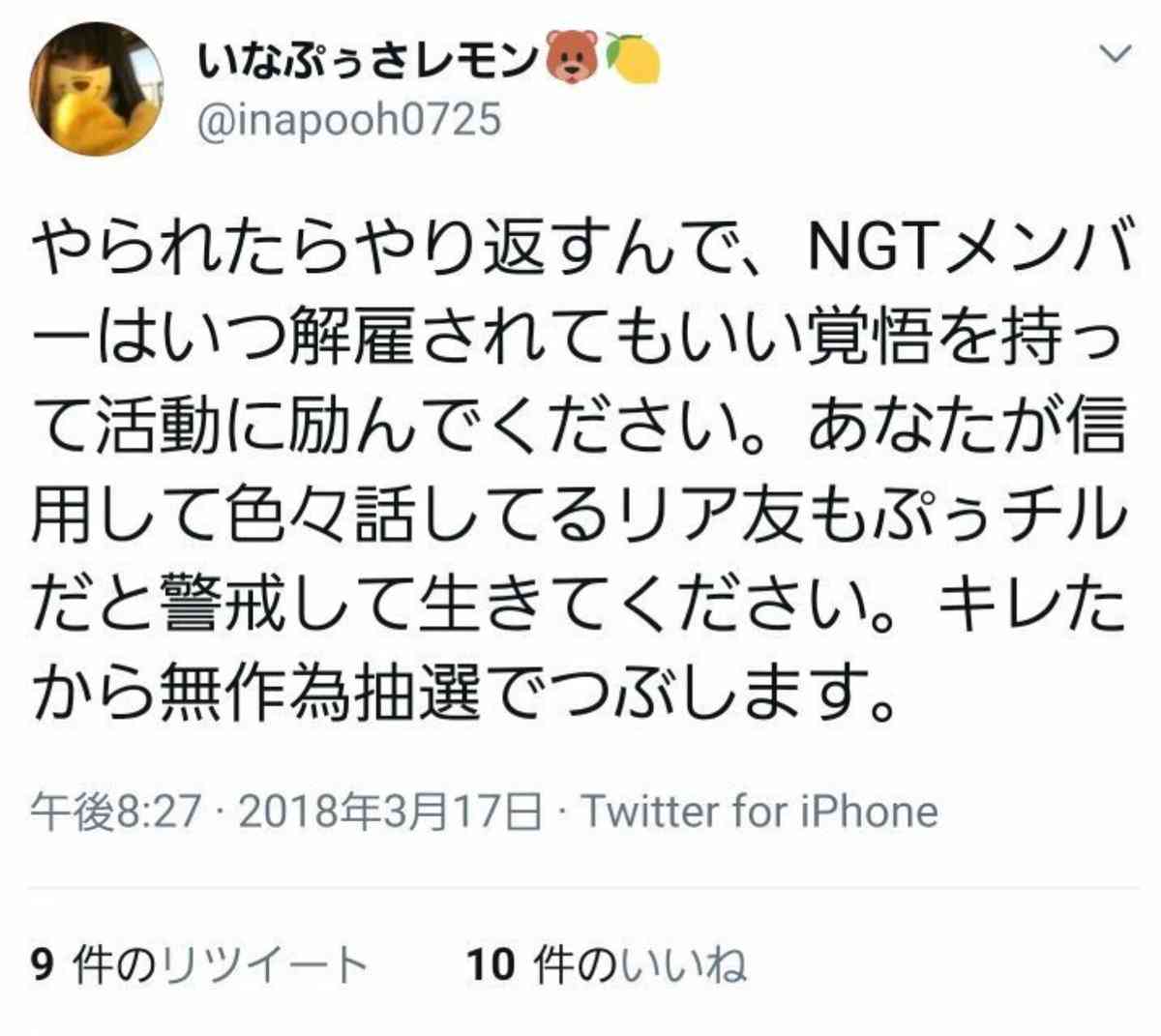Click the 午後8:27 timestamp
This screenshot has width=1161, height=1036.
114,812
